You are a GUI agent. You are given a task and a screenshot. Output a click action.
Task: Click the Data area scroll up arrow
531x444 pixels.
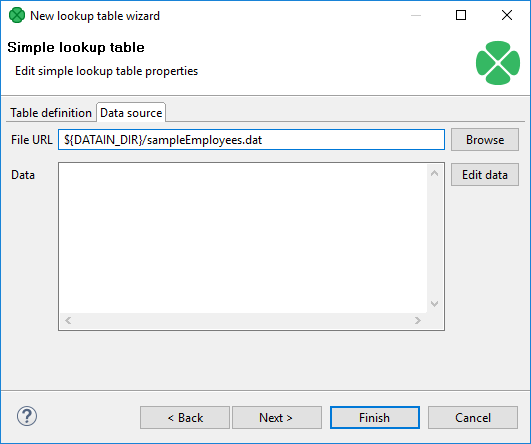pyautogui.click(x=434, y=173)
